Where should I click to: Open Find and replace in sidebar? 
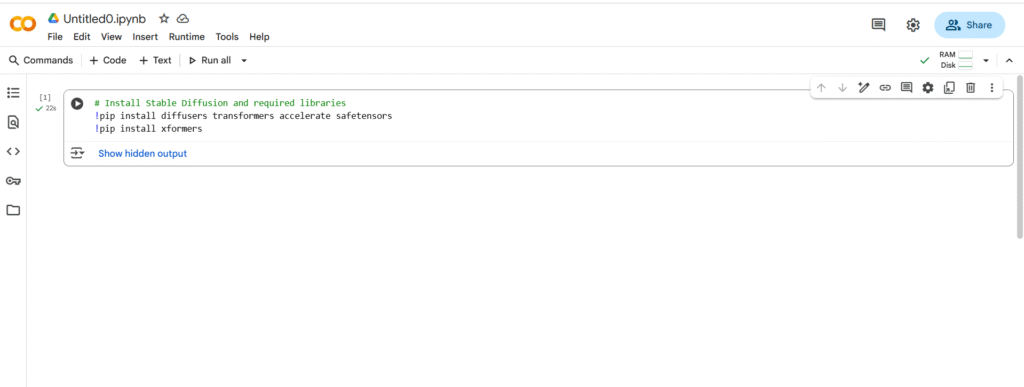13,122
